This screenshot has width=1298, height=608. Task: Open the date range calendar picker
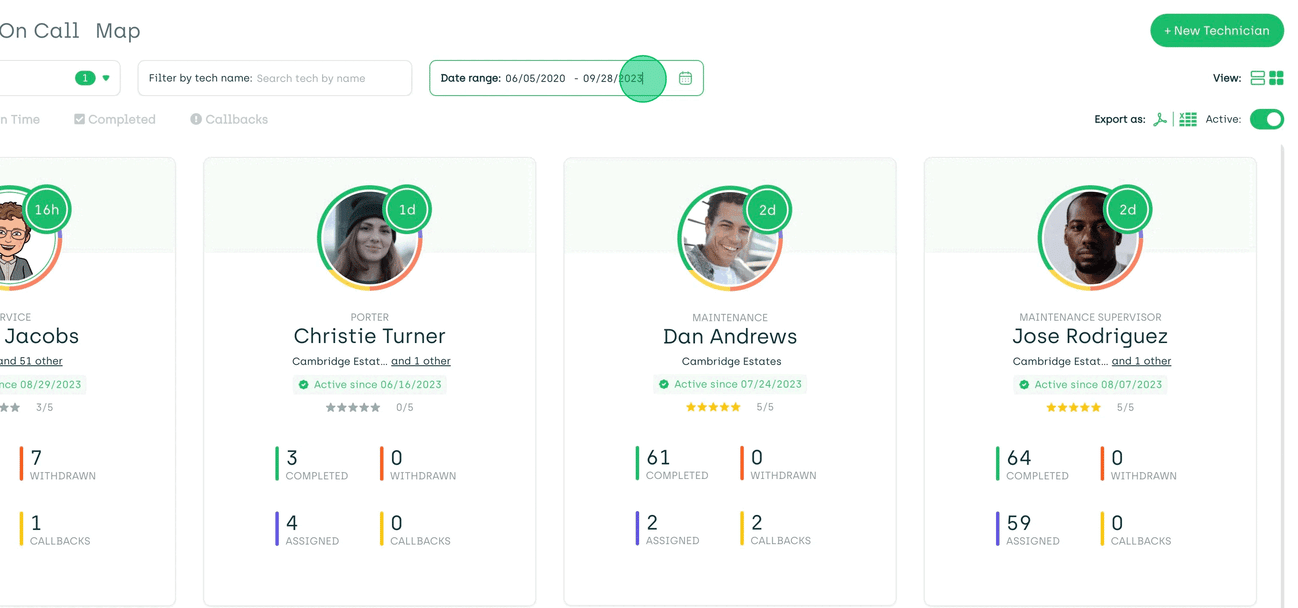point(685,78)
